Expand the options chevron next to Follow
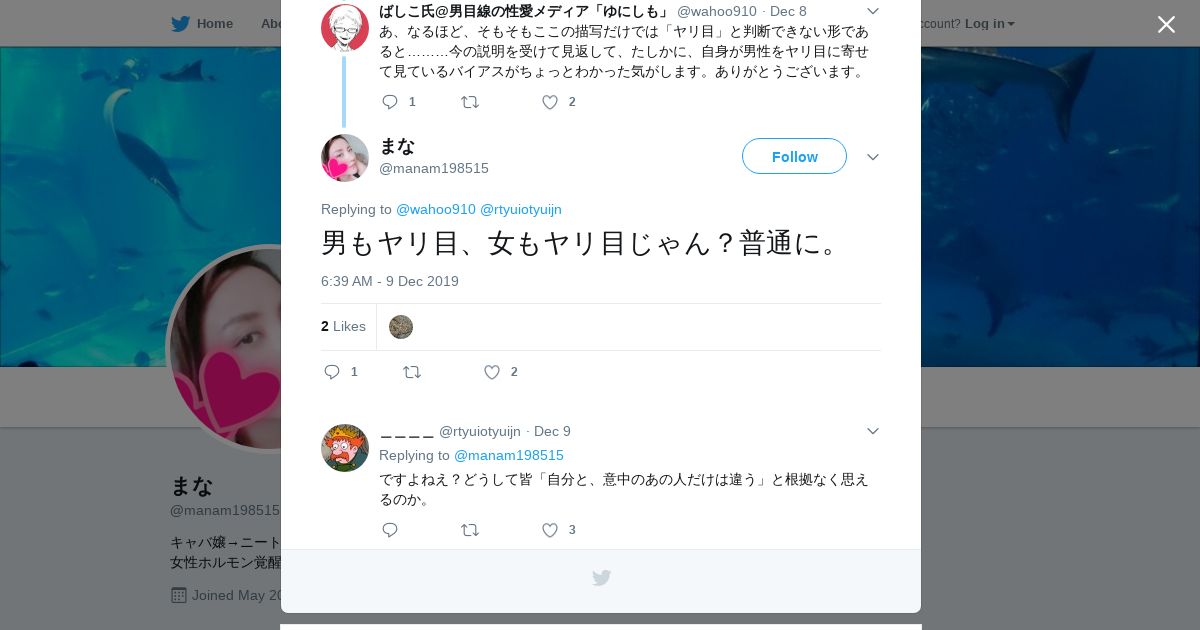The image size is (1200, 630). coord(872,157)
